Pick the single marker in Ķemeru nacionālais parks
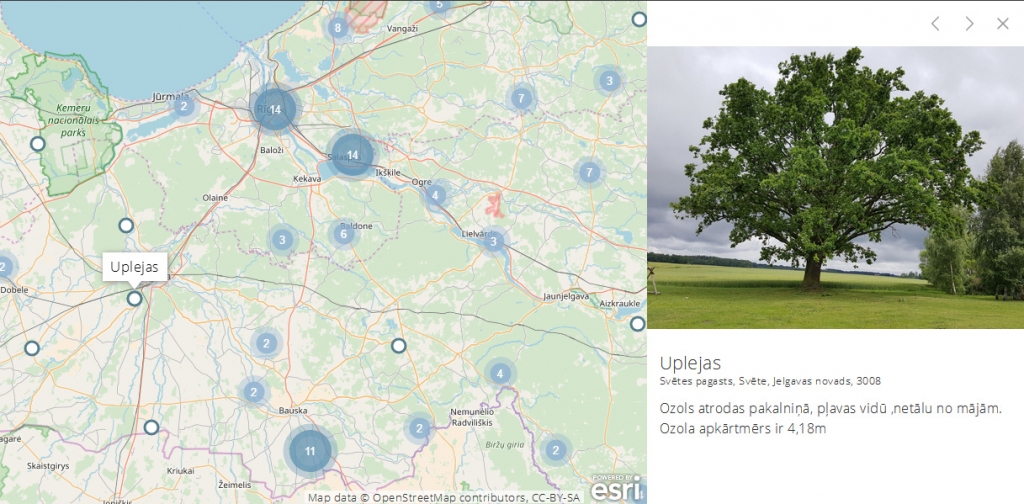 point(38,144)
